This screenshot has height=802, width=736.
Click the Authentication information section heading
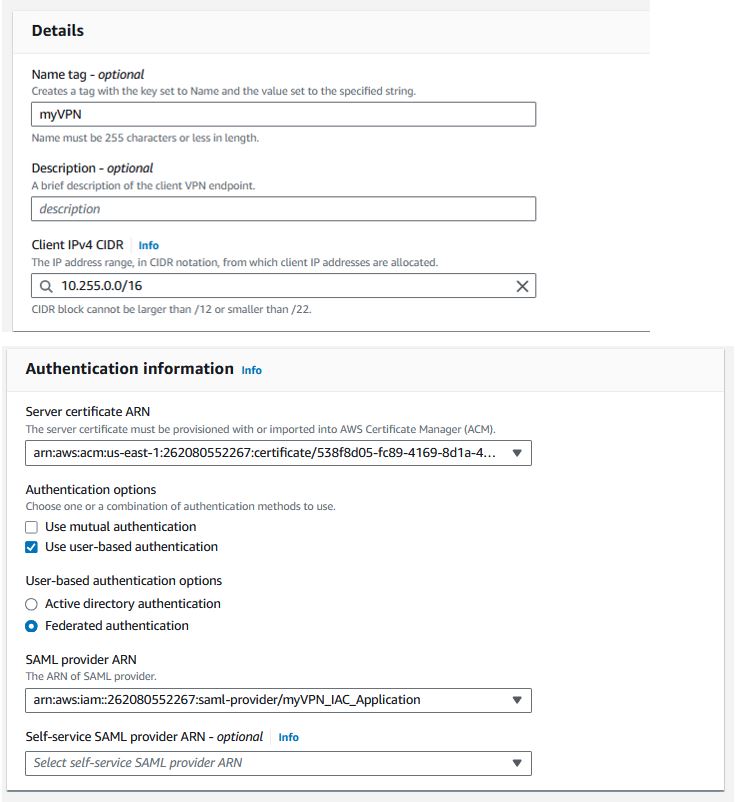(129, 369)
